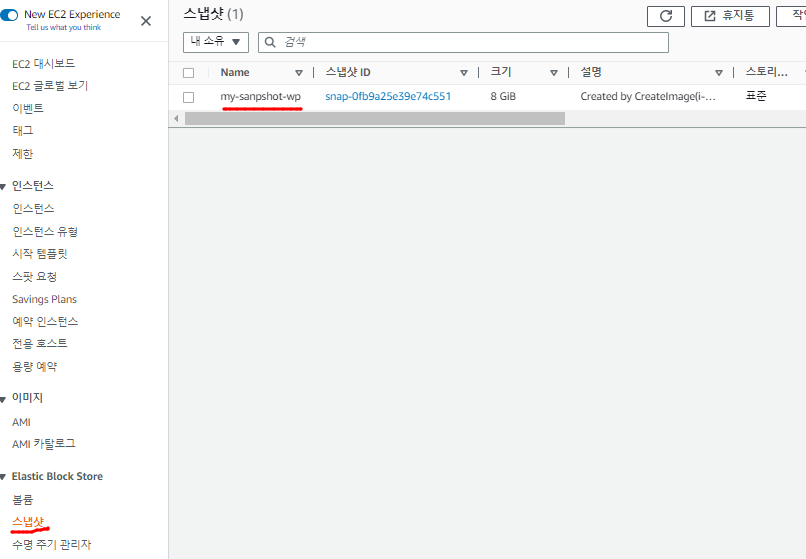Screen dimensions: 806x559
Task: Open 예약 인스턴스 in sidebar
Action: [x=45, y=322]
